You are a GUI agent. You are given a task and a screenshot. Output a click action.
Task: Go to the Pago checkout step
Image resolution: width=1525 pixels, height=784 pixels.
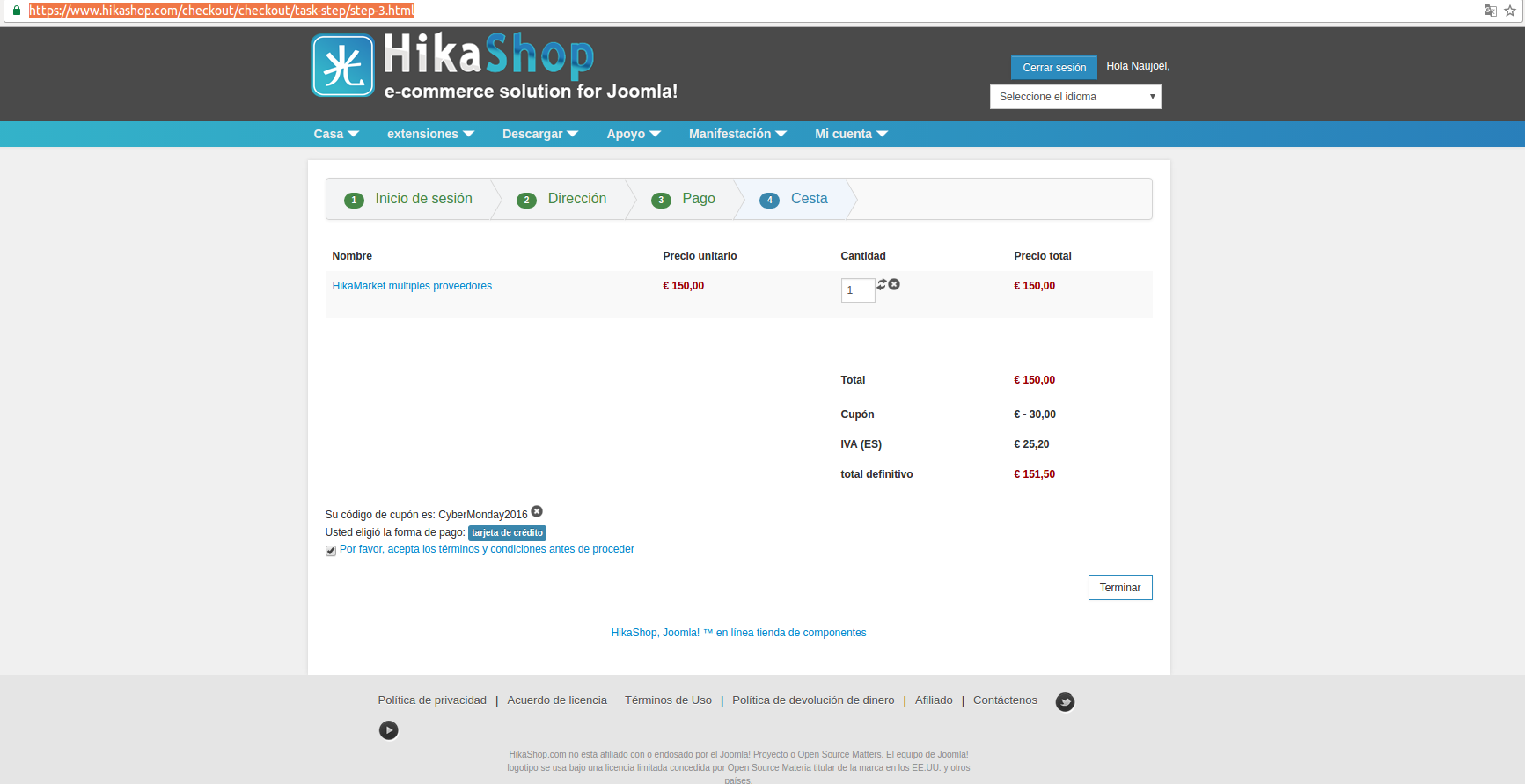point(683,199)
